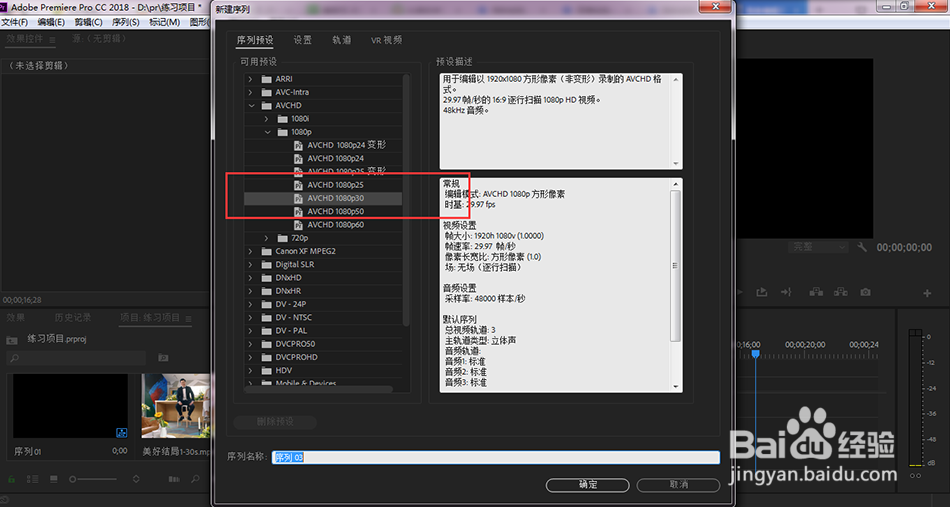This screenshot has height=507, width=950.
Task: Click the preset tree horizontal scrollbar
Action: click(x=319, y=389)
